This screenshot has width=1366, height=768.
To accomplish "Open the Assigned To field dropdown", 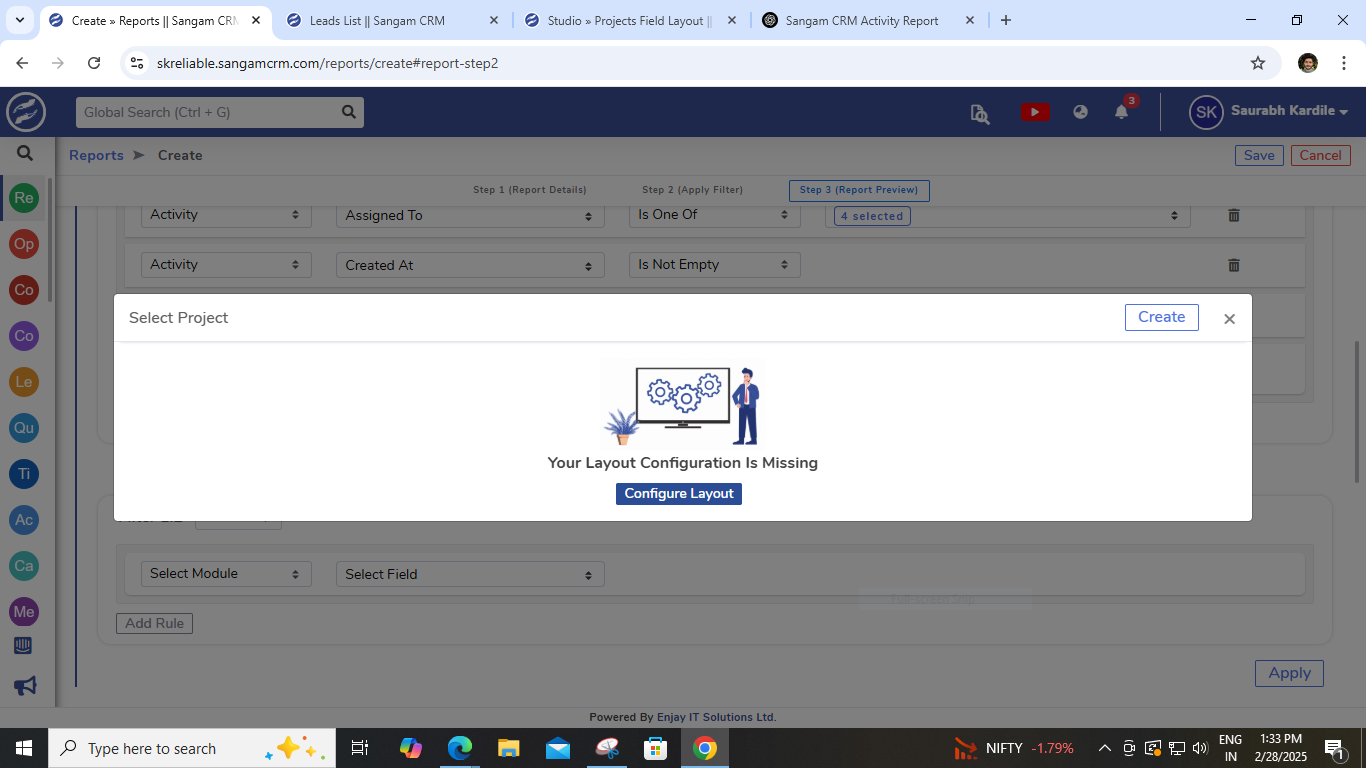I will 470,215.
